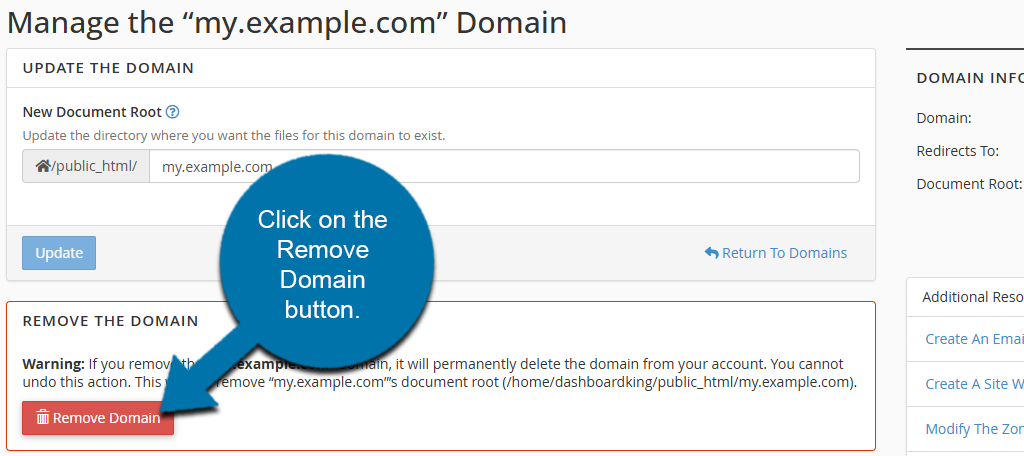The height and width of the screenshot is (456, 1024).
Task: Follow the Return To Domains link text
Action: (x=784, y=253)
